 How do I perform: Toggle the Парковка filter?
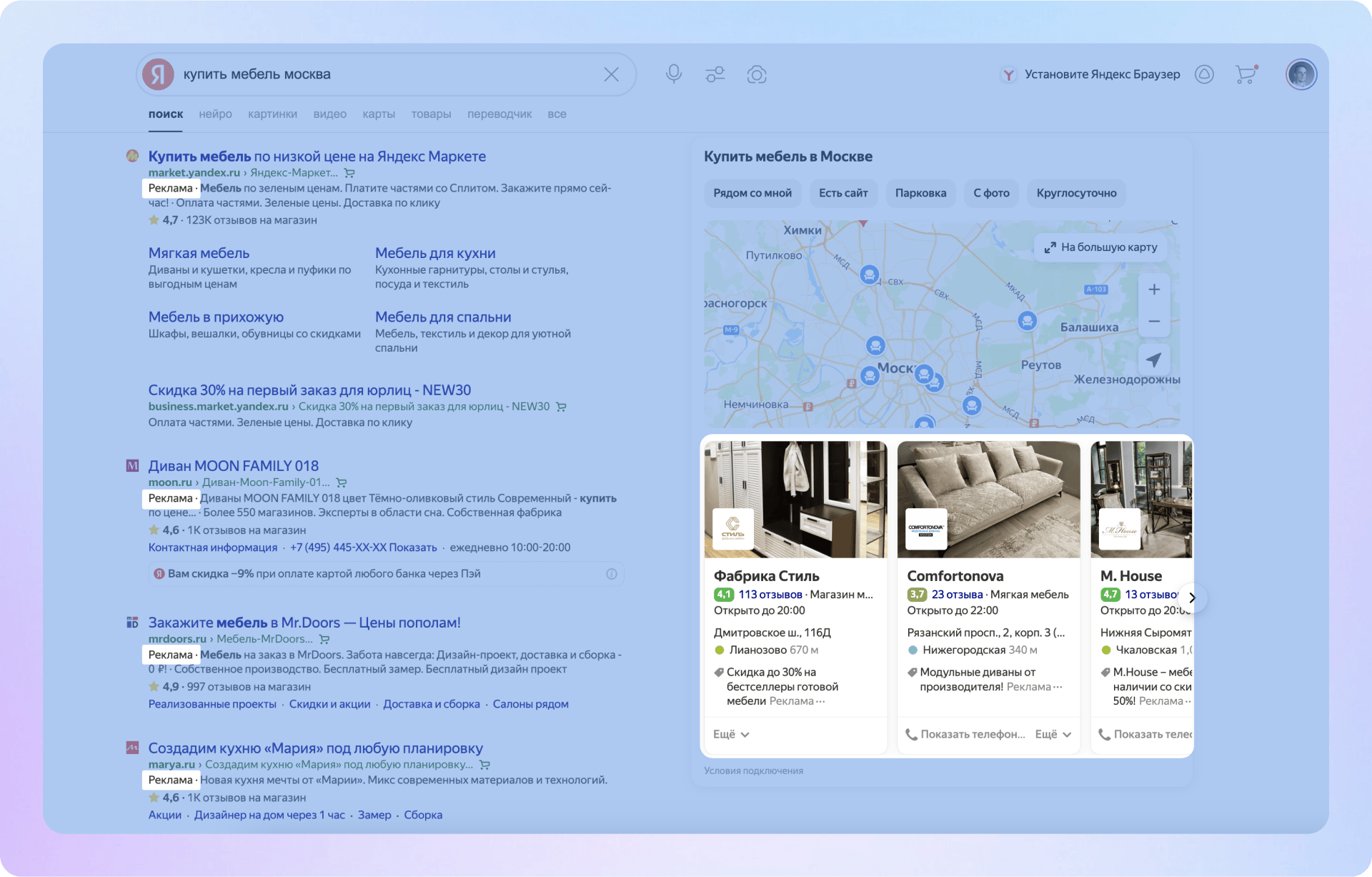(920, 193)
